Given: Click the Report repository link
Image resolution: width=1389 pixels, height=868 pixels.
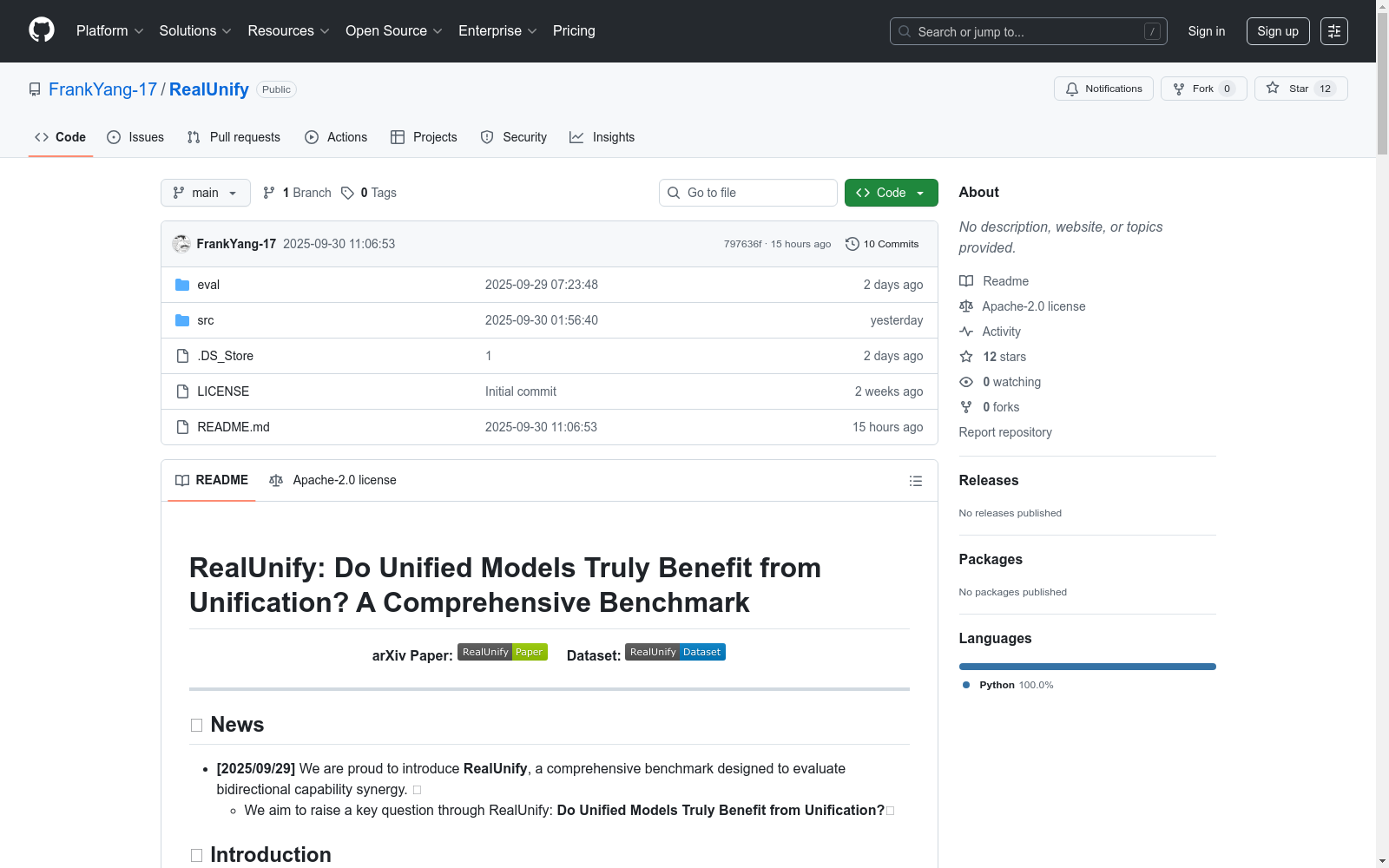Looking at the screenshot, I should [1005, 432].
